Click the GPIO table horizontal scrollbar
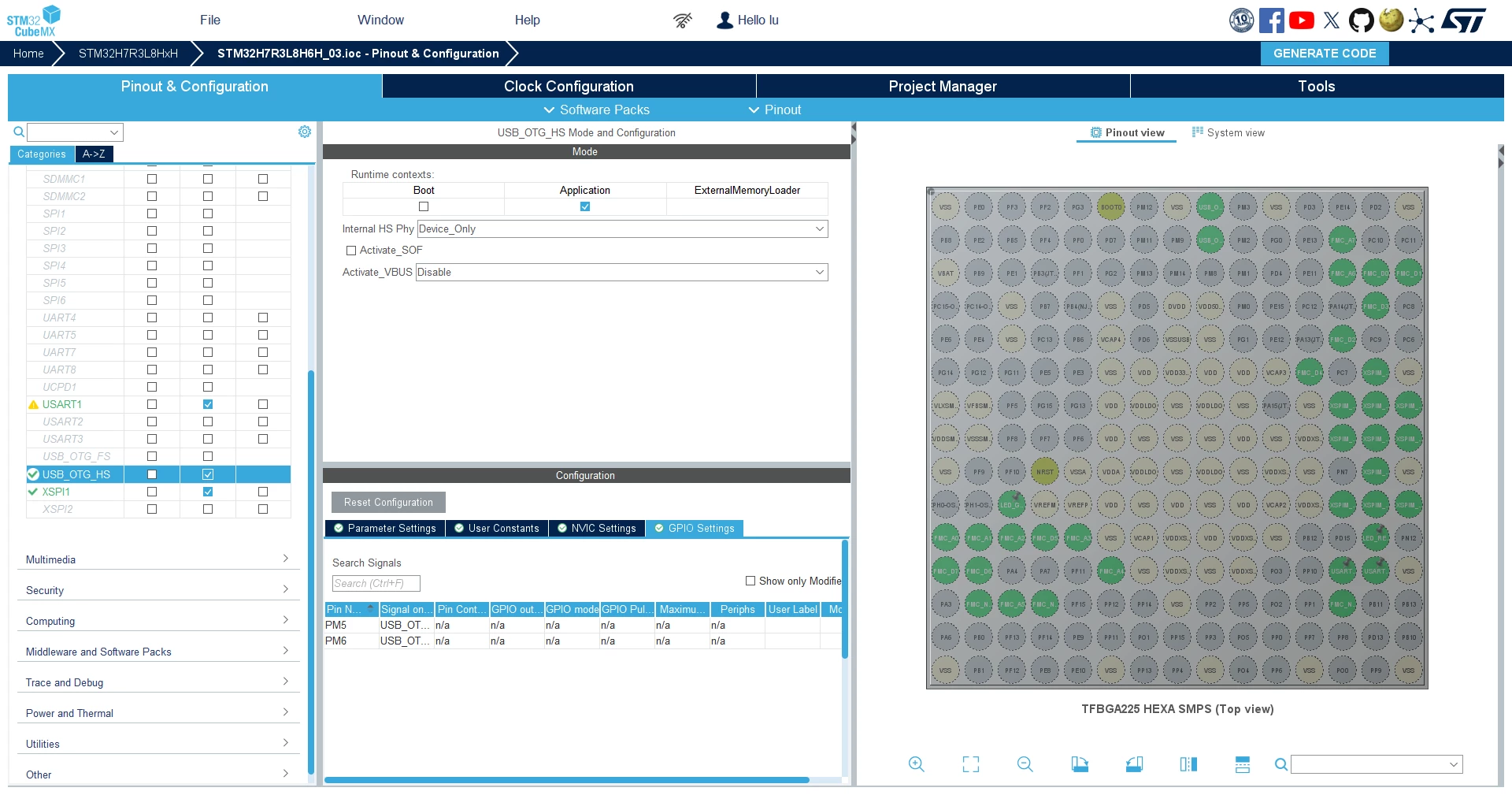The height and width of the screenshot is (795, 1512). (567, 780)
